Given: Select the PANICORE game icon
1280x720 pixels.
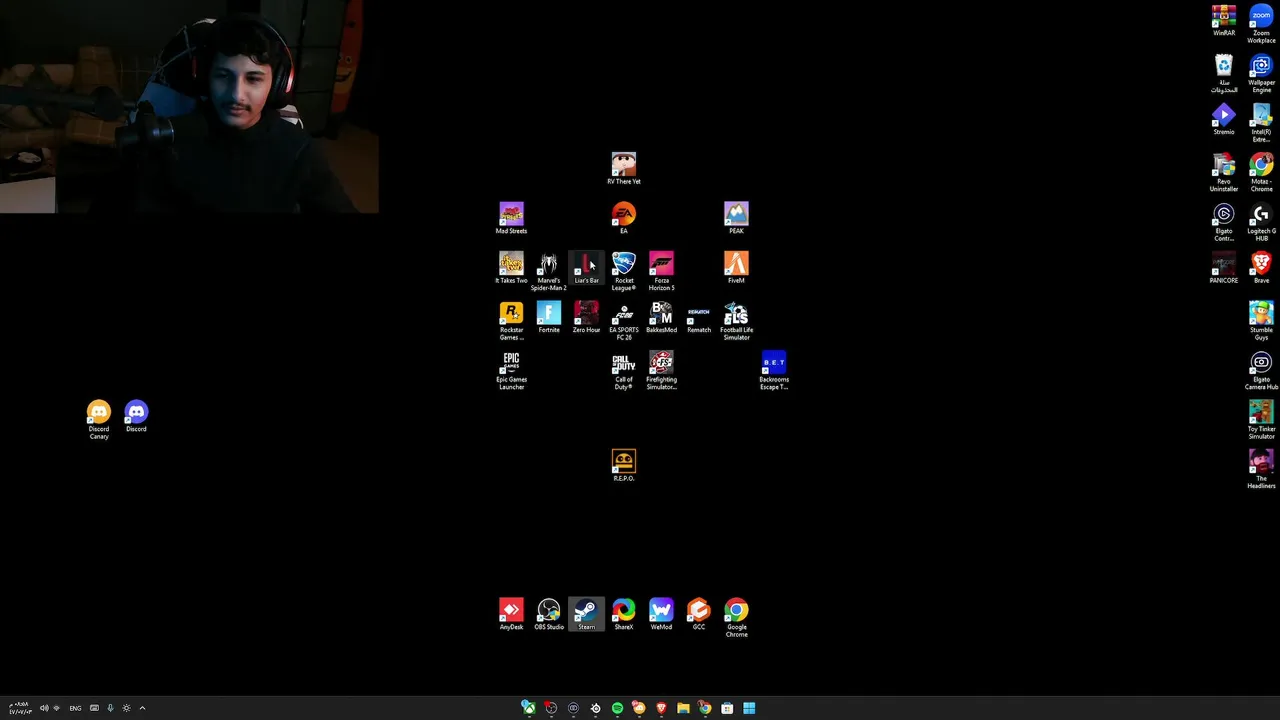Looking at the screenshot, I should tap(1224, 267).
